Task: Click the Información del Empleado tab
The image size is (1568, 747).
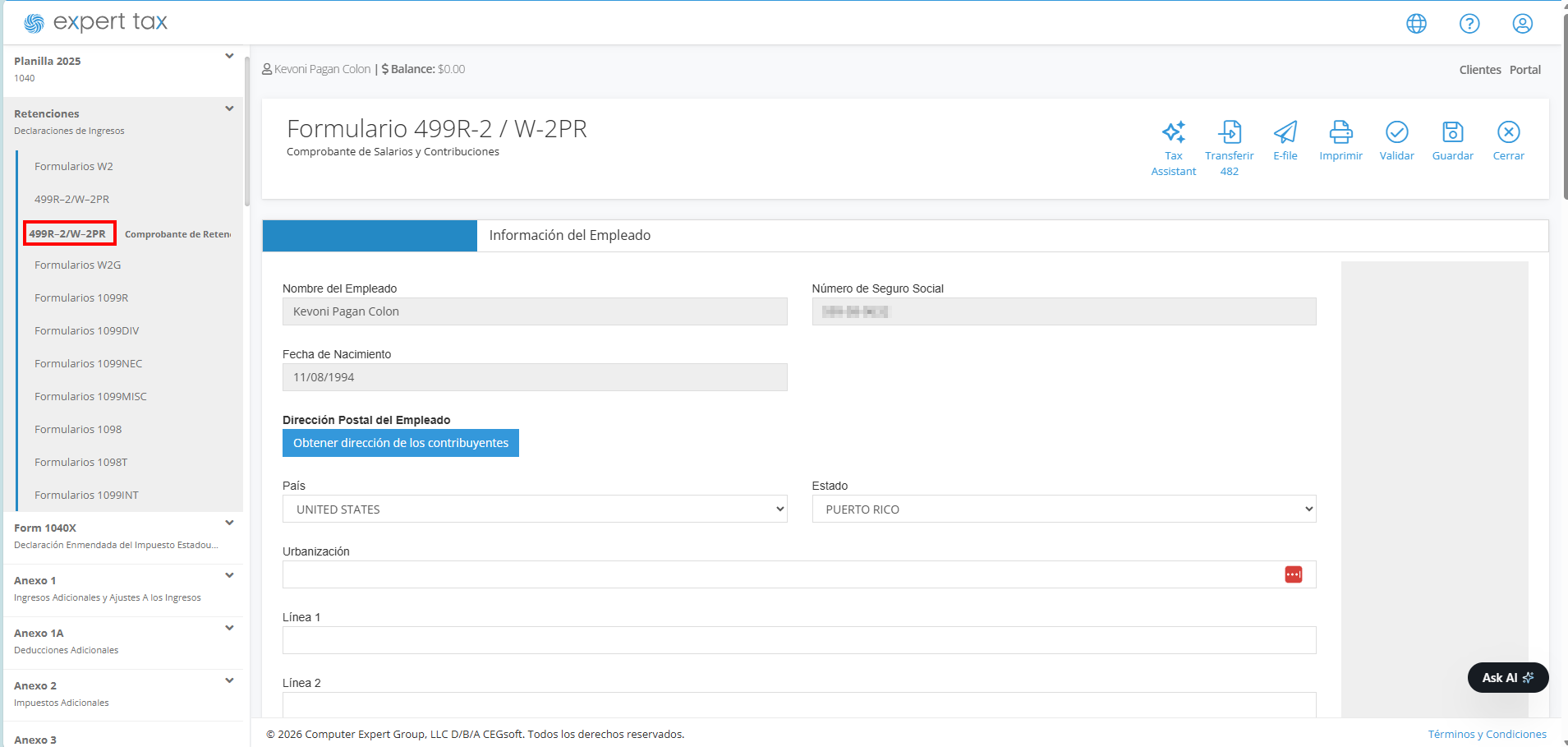Action: (570, 236)
